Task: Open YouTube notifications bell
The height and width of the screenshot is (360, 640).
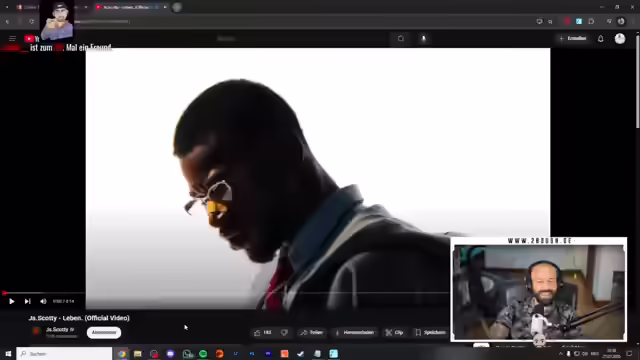Action: tap(600, 39)
